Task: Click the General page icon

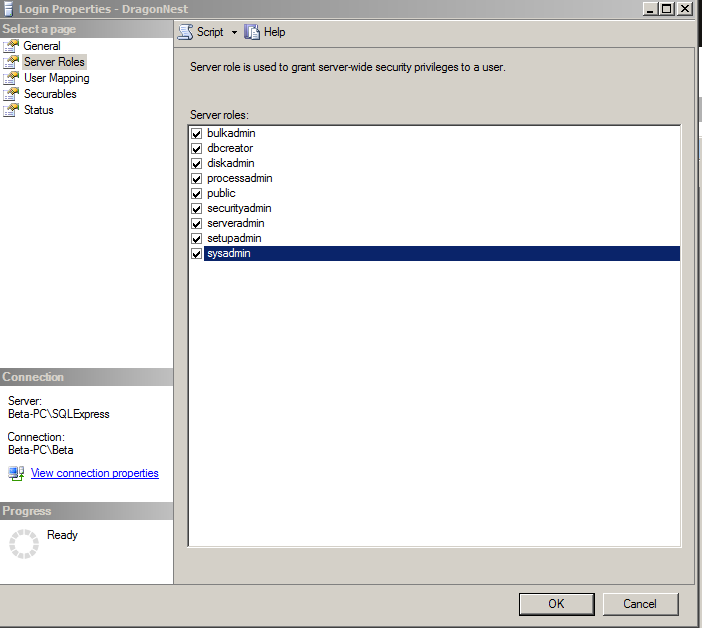Action: click(x=11, y=46)
